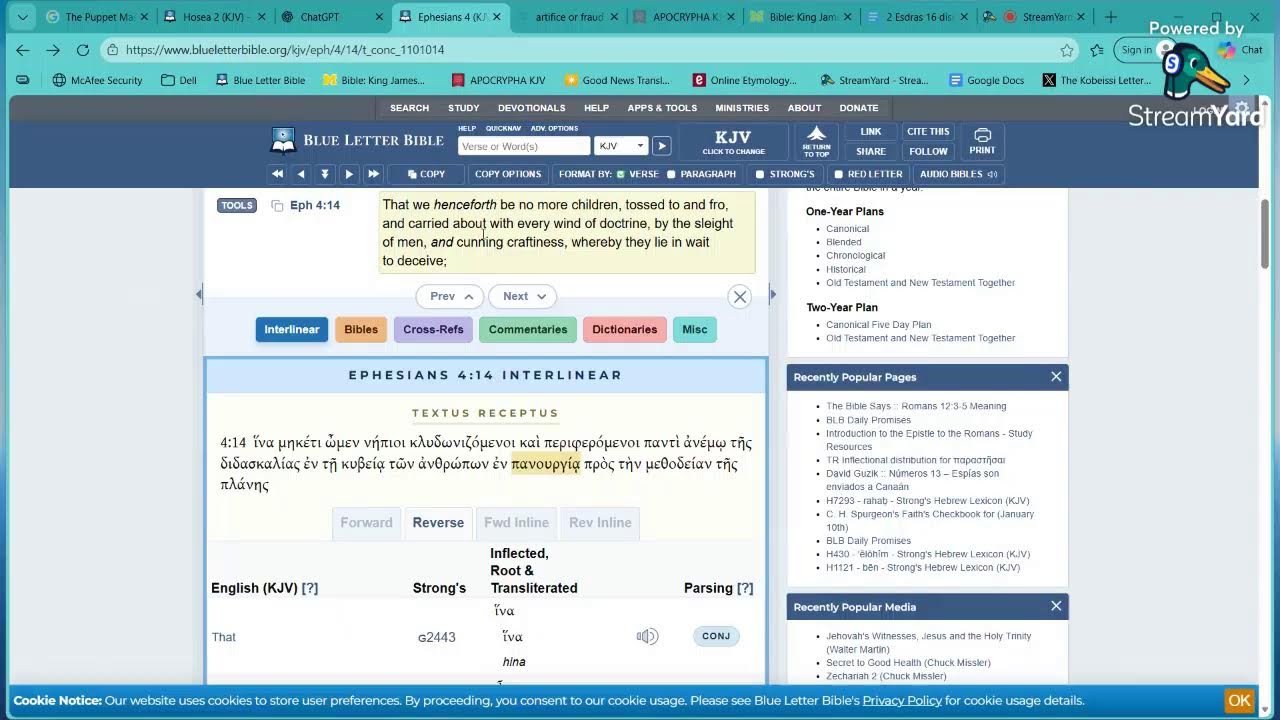Open the browser extensions icon
This screenshot has height=720, width=1280.
tap(1097, 50)
